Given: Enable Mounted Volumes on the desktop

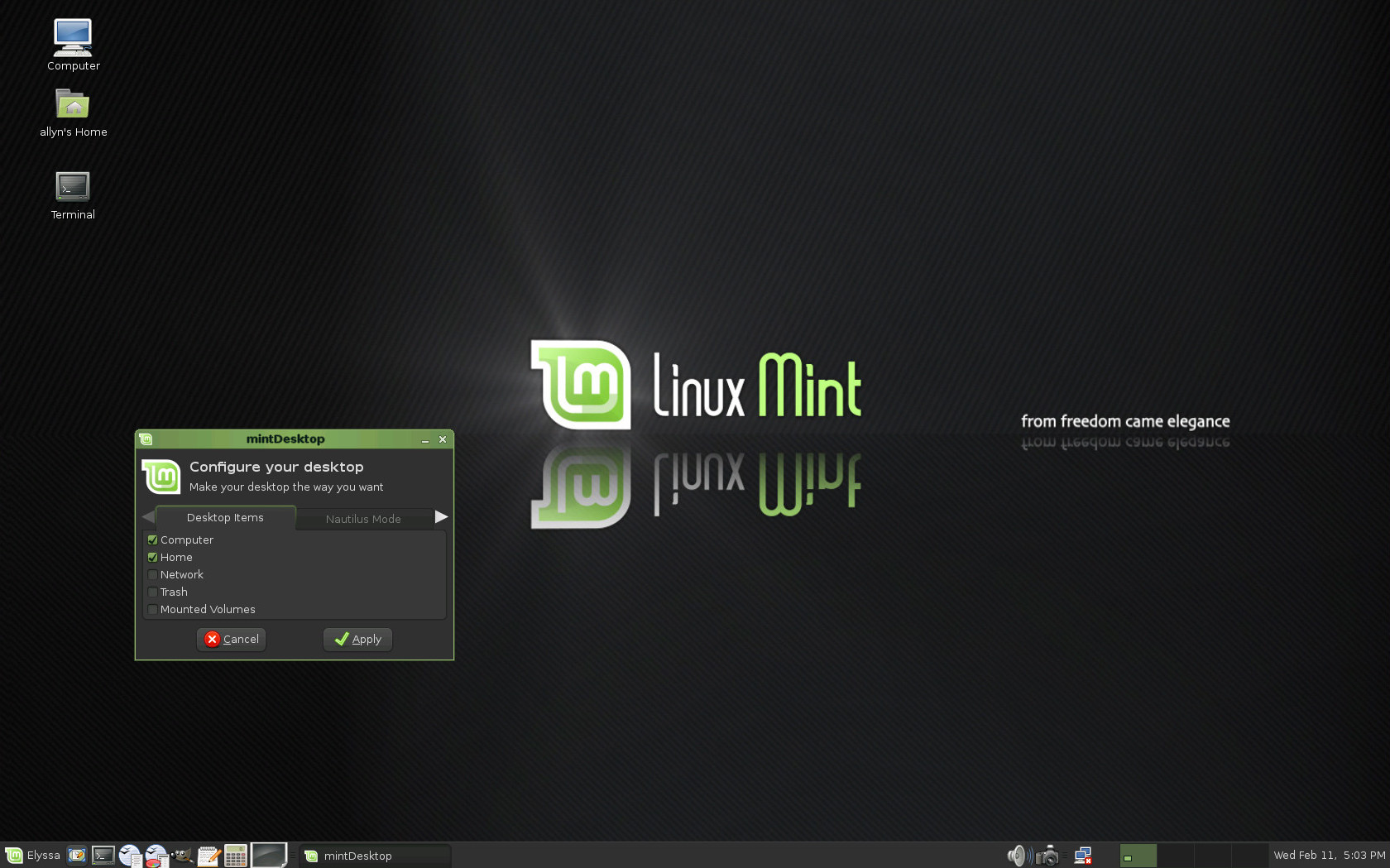Looking at the screenshot, I should pyautogui.click(x=152, y=610).
